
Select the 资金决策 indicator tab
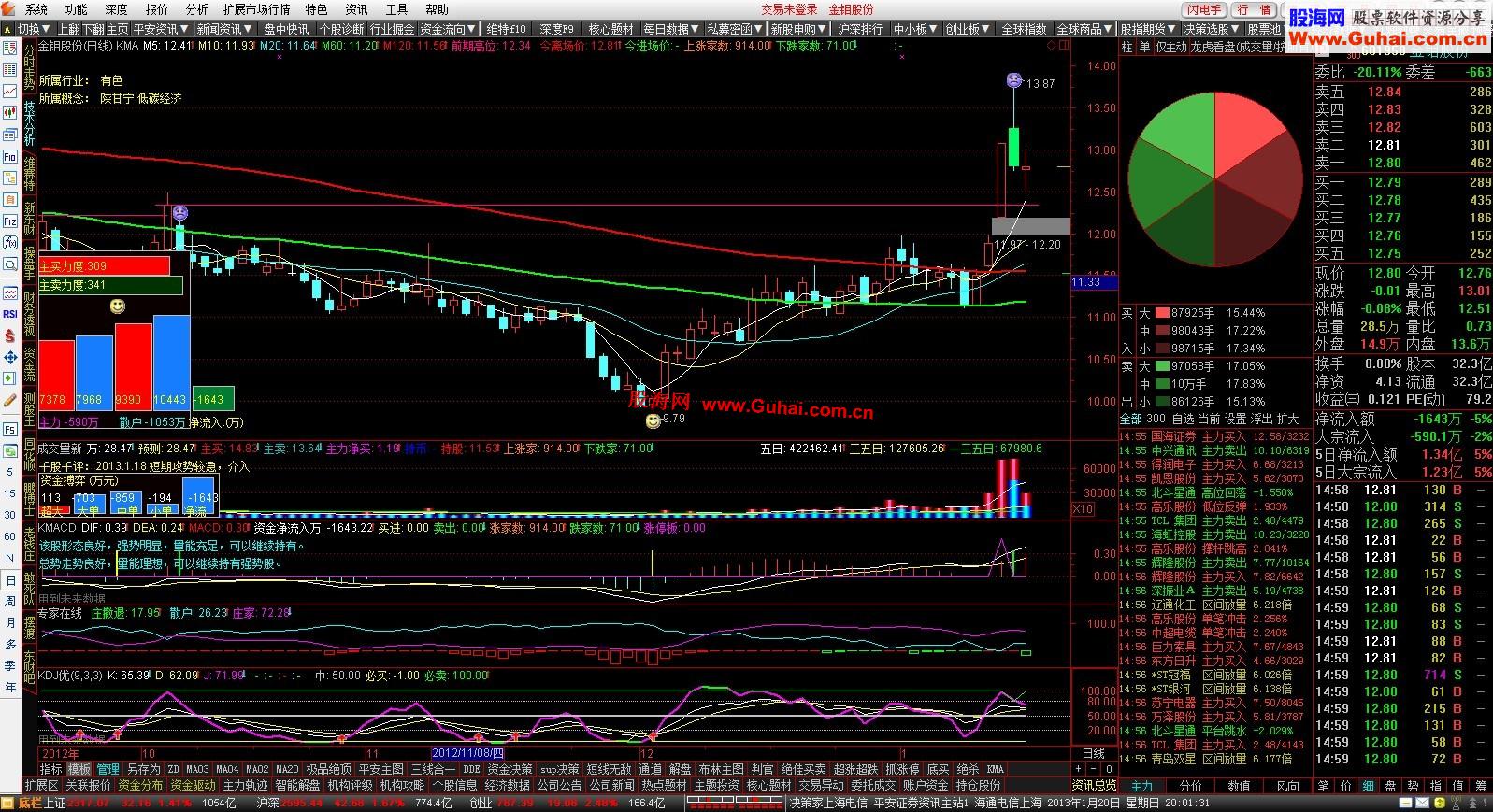click(510, 770)
